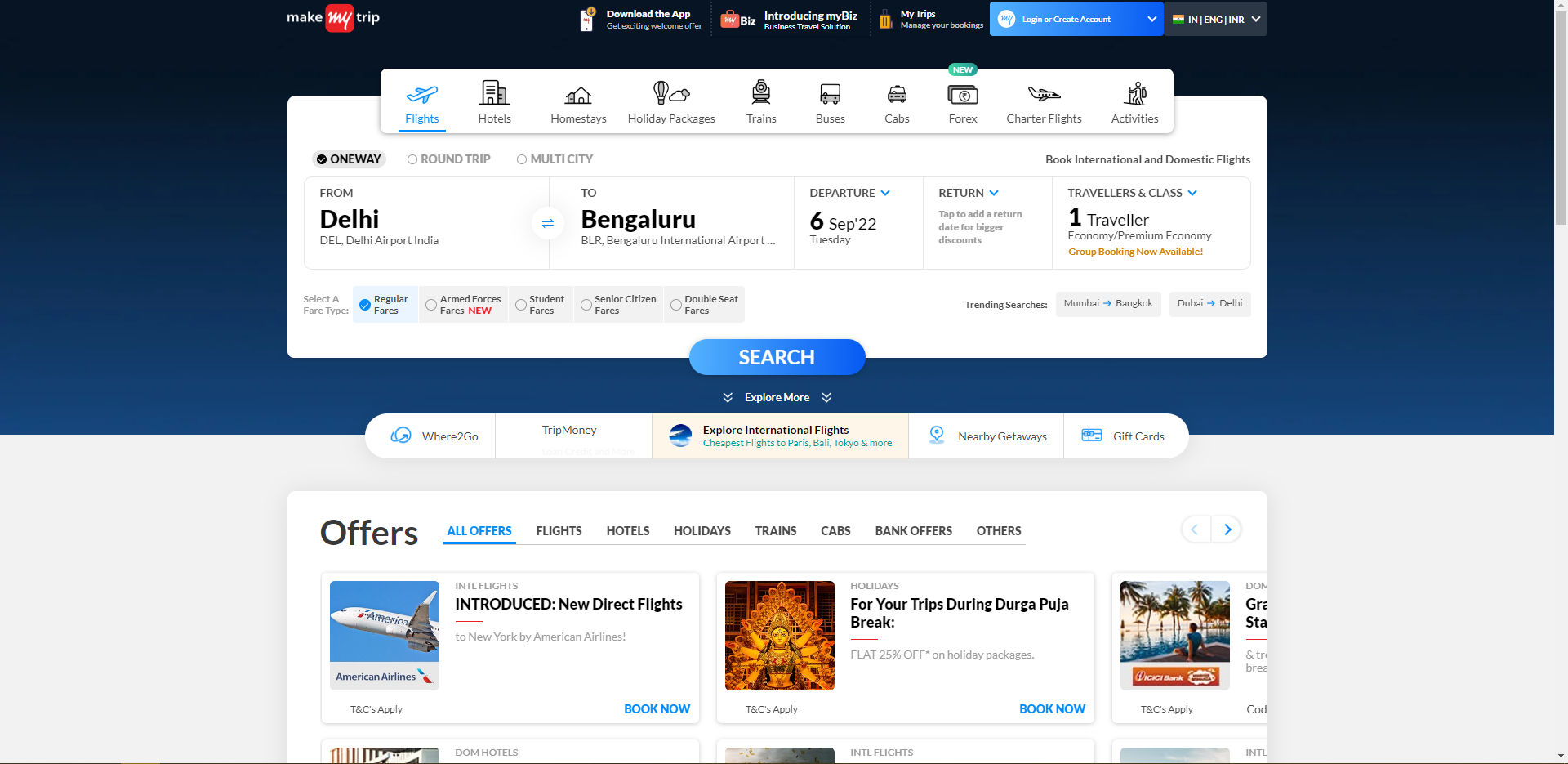Open the country and currency selector
1568x764 pixels.
point(1215,18)
